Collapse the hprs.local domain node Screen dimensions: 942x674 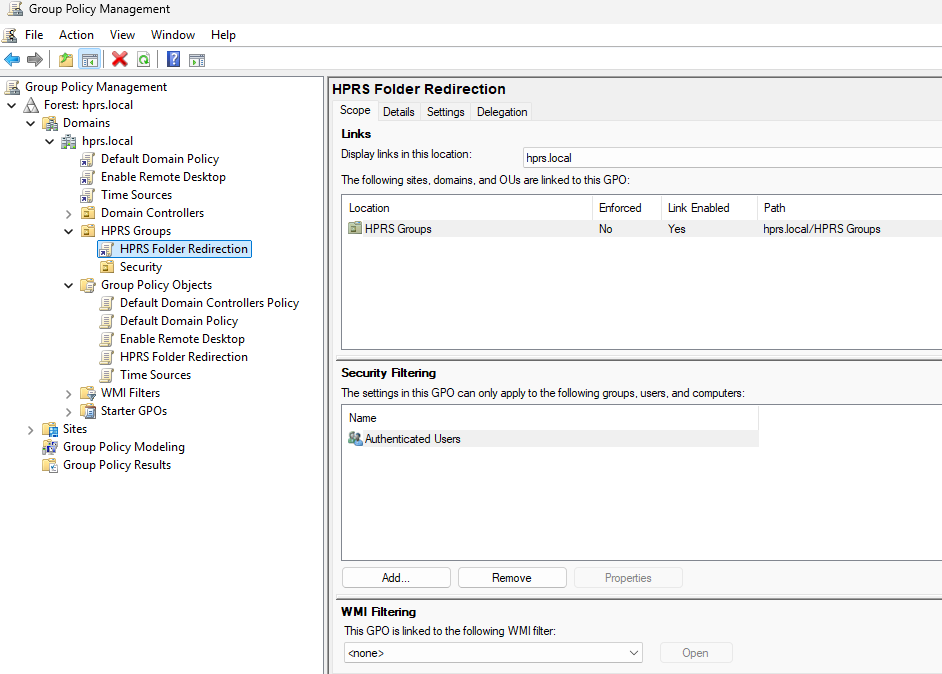[50, 141]
